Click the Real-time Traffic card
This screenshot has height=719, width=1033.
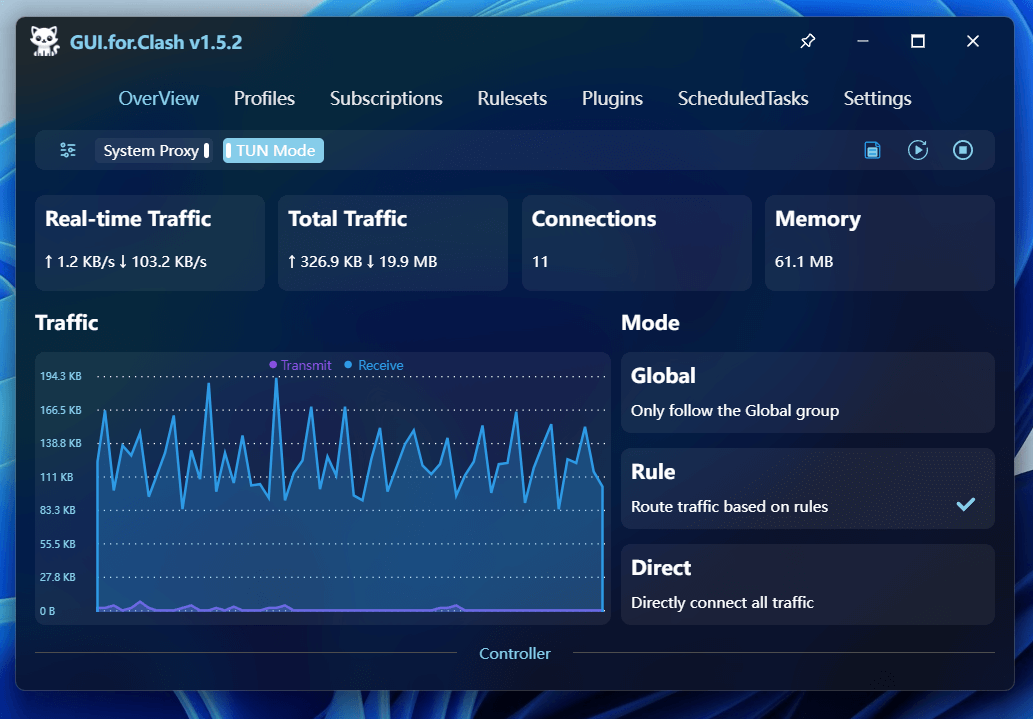(150, 243)
